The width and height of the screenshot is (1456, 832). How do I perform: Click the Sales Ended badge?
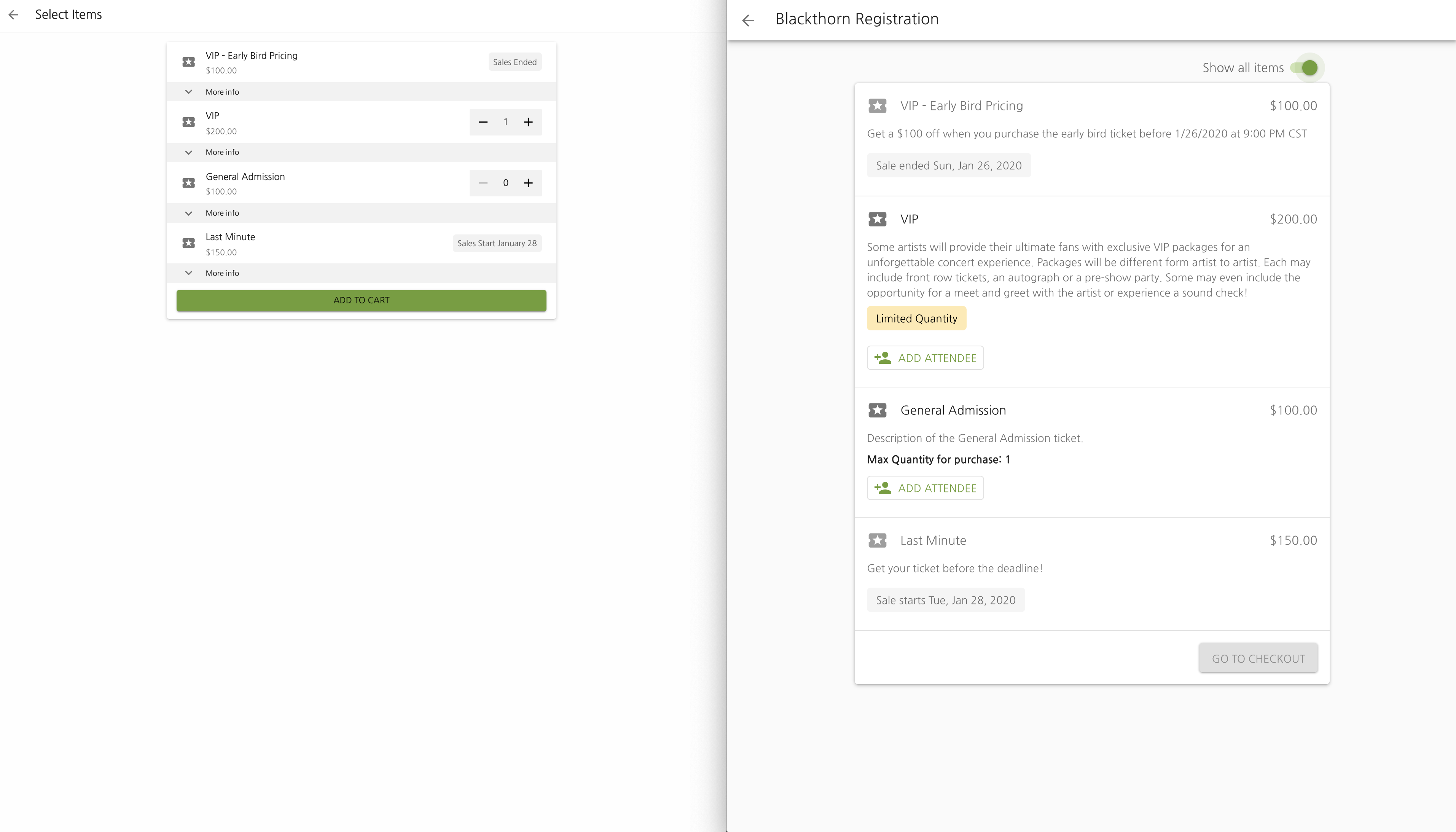[x=515, y=62]
